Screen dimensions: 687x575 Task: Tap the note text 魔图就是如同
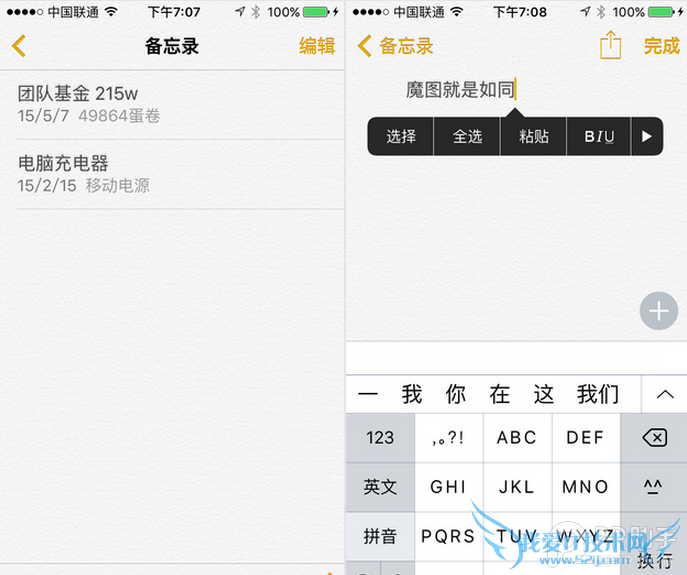pyautogui.click(x=460, y=90)
